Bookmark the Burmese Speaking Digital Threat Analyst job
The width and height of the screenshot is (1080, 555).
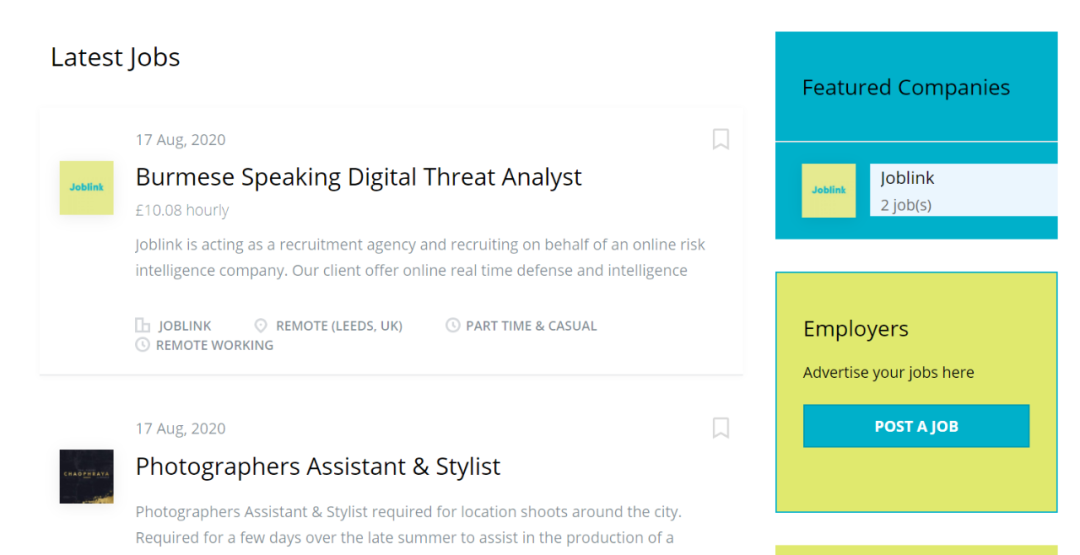pyautogui.click(x=720, y=139)
